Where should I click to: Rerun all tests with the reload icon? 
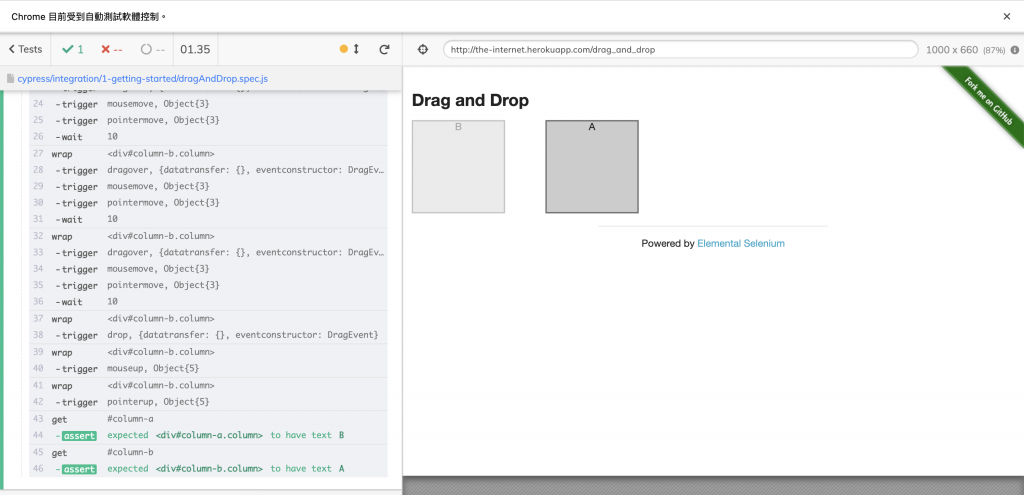tap(384, 49)
